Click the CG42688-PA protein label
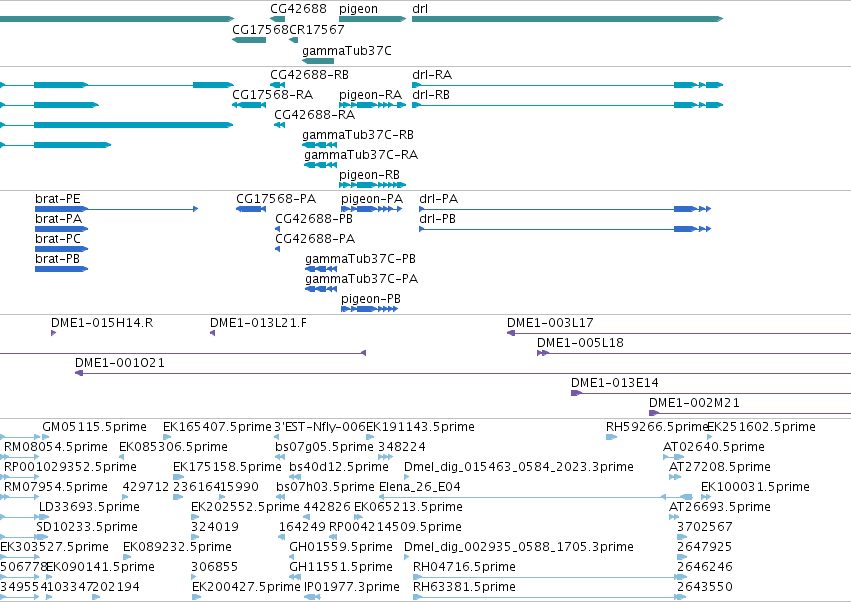Viewport: 851px width, 602px height. 315,239
